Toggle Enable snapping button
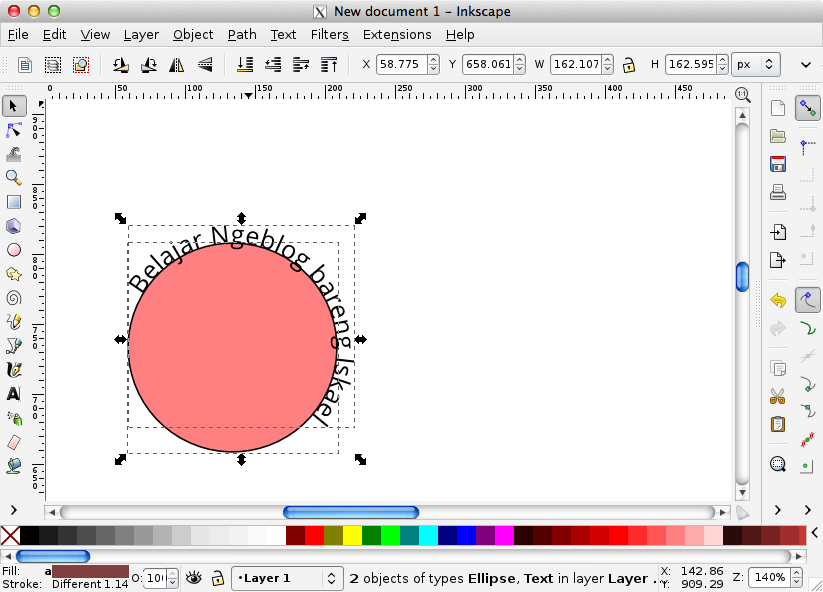The width and height of the screenshot is (823, 592). (x=807, y=108)
